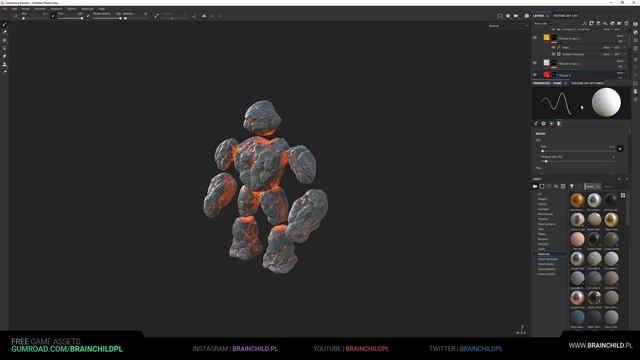Screen dimensions: 640x360
Task: Select the Polygon Fill tool
Action: pyautogui.click(x=4, y=48)
